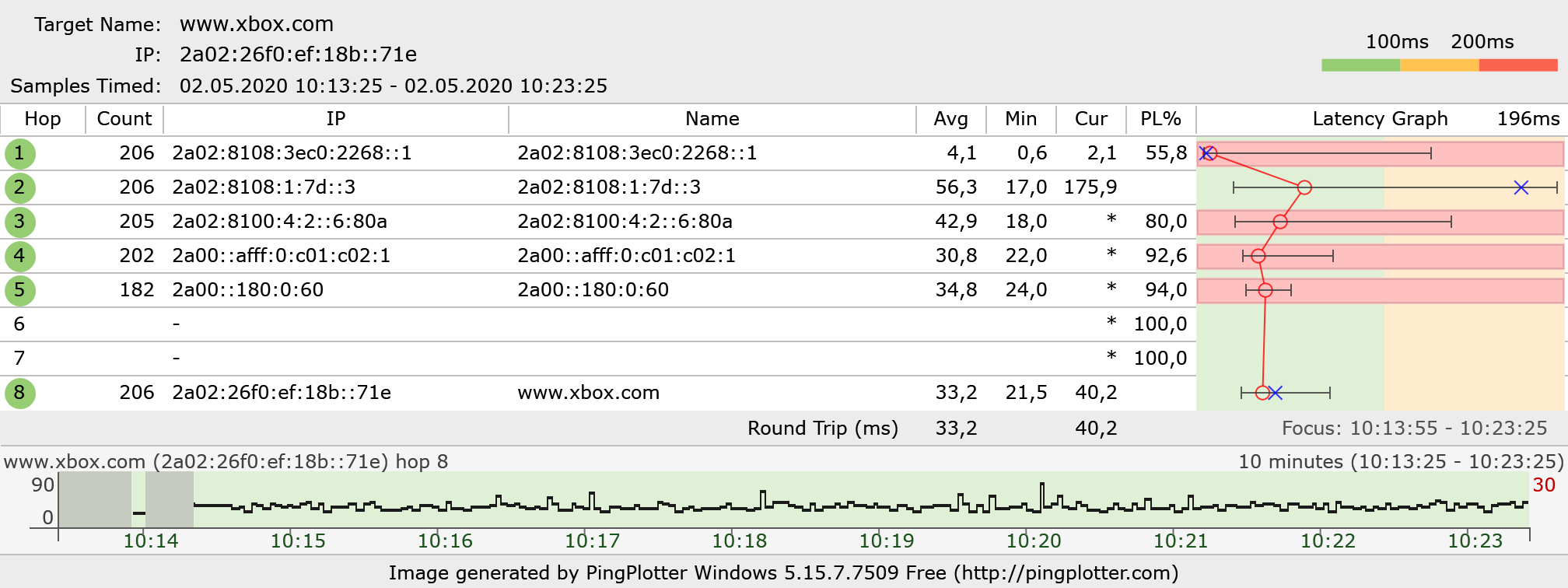Click hop 2 average latency 56,3
The height and width of the screenshot is (588, 1568).
pos(956,187)
